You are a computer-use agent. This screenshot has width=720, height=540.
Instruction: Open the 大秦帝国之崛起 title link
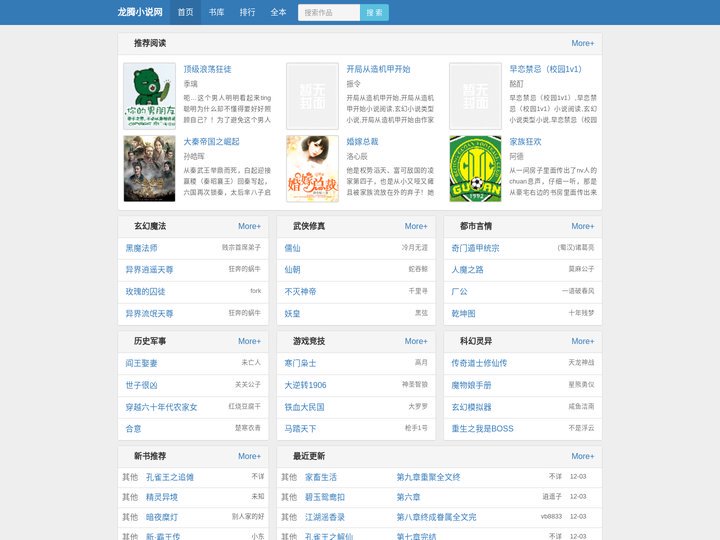point(212,142)
